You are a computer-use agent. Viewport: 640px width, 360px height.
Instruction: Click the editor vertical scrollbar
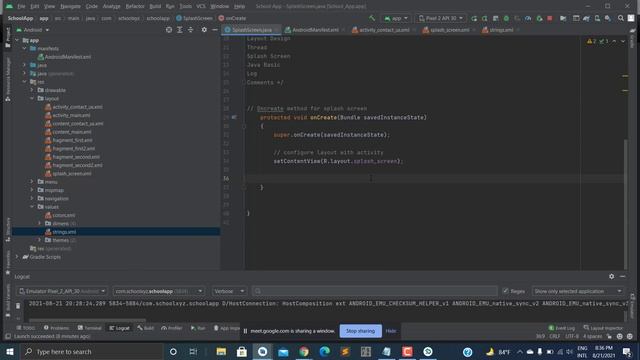625,204
